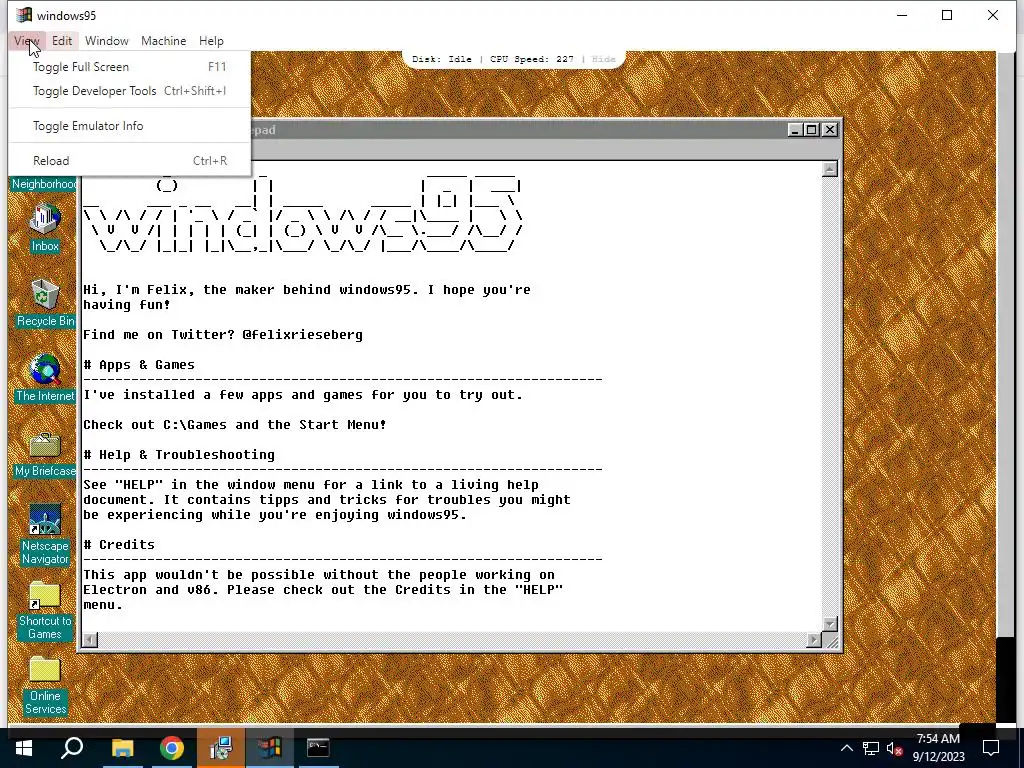This screenshot has height=768, width=1024.
Task: Open the clock and date flyout
Action: point(938,748)
